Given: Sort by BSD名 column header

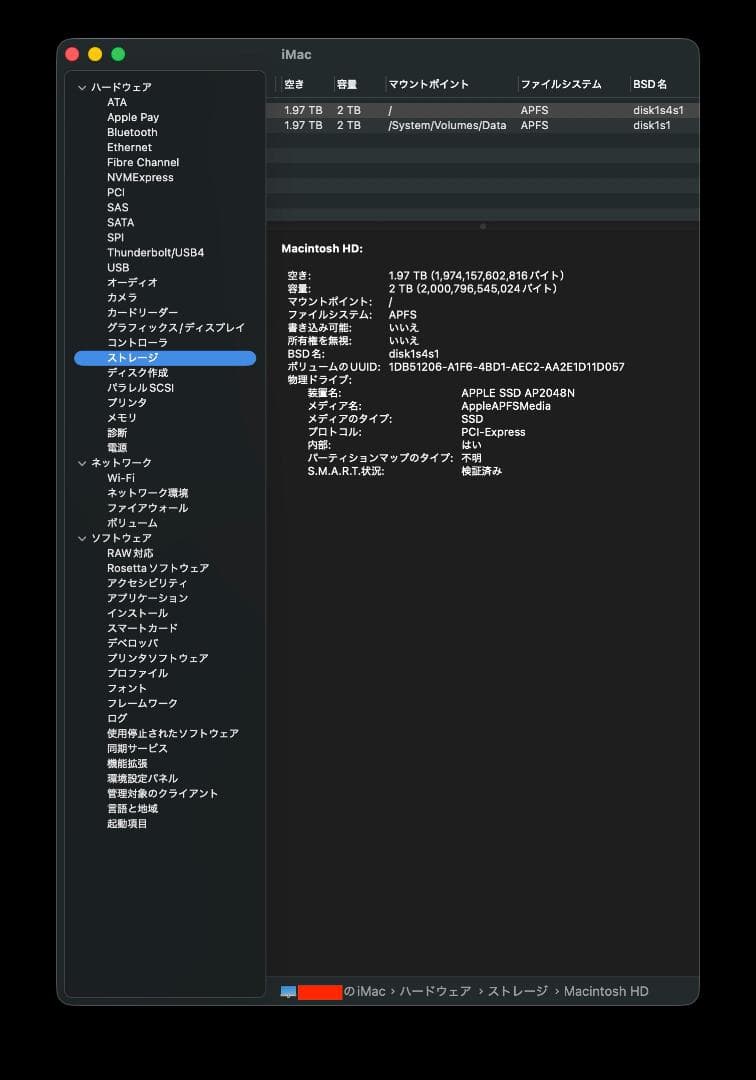Looking at the screenshot, I should coord(650,85).
